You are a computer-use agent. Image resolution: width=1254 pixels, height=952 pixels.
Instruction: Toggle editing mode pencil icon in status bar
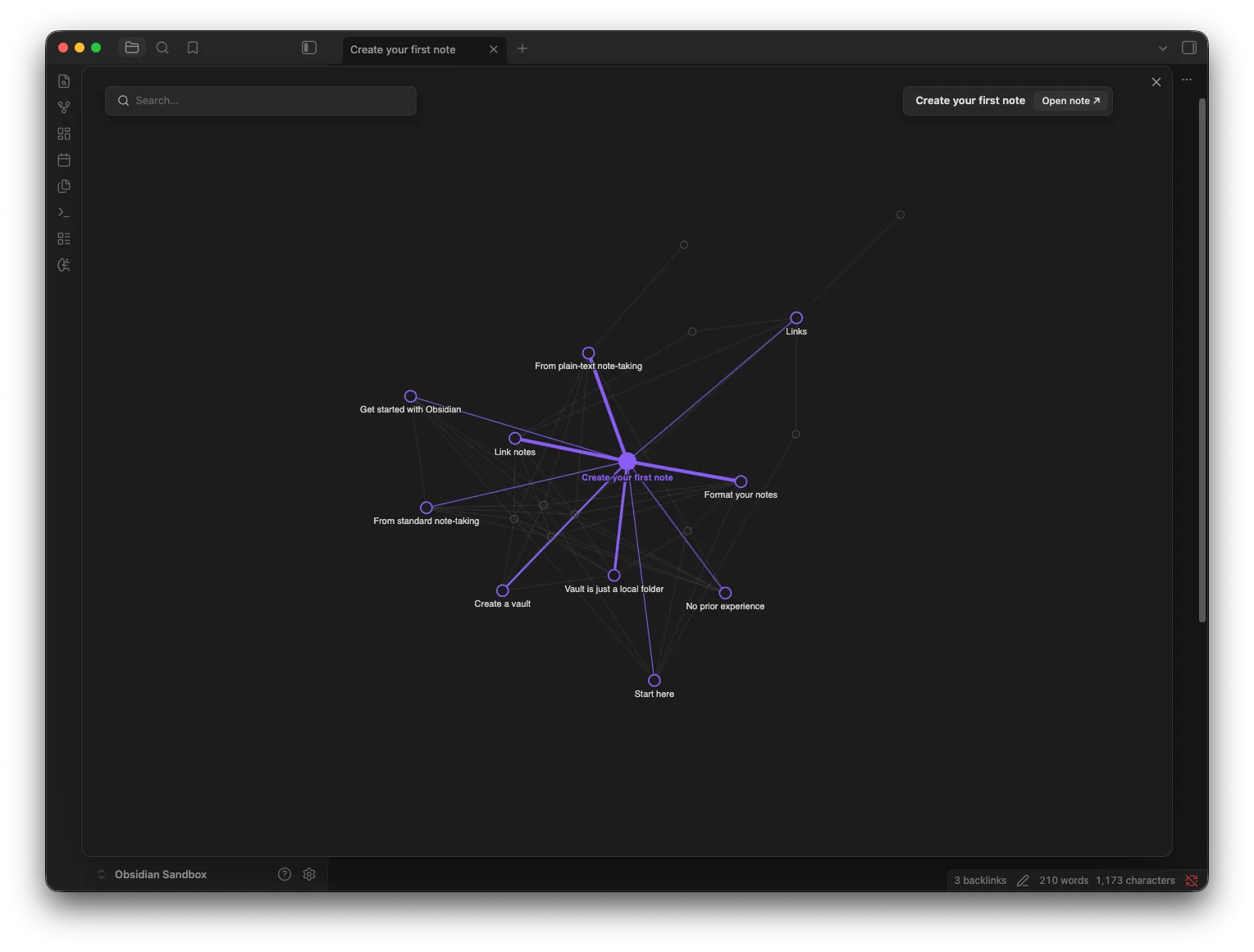(x=1023, y=881)
